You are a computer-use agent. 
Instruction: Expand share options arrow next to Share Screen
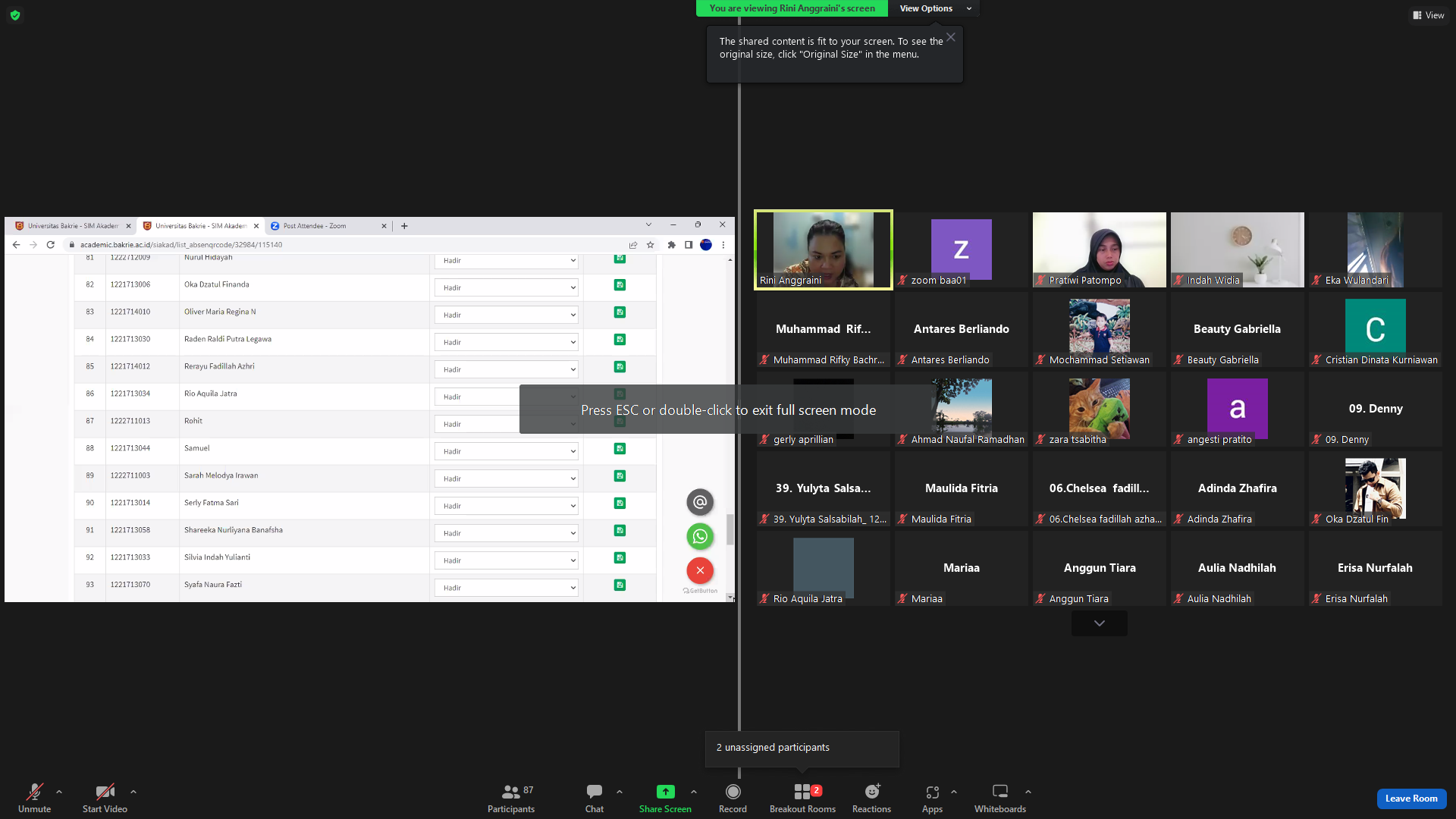click(x=694, y=792)
